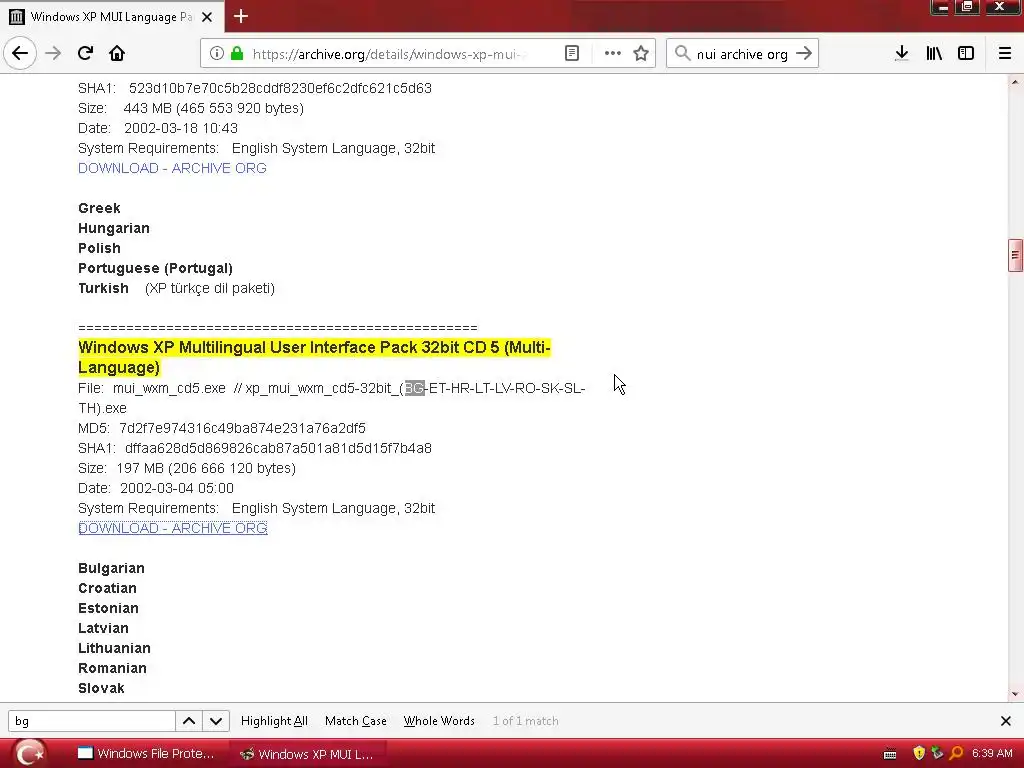
Task: Jump to the next find match
Action: 216,721
